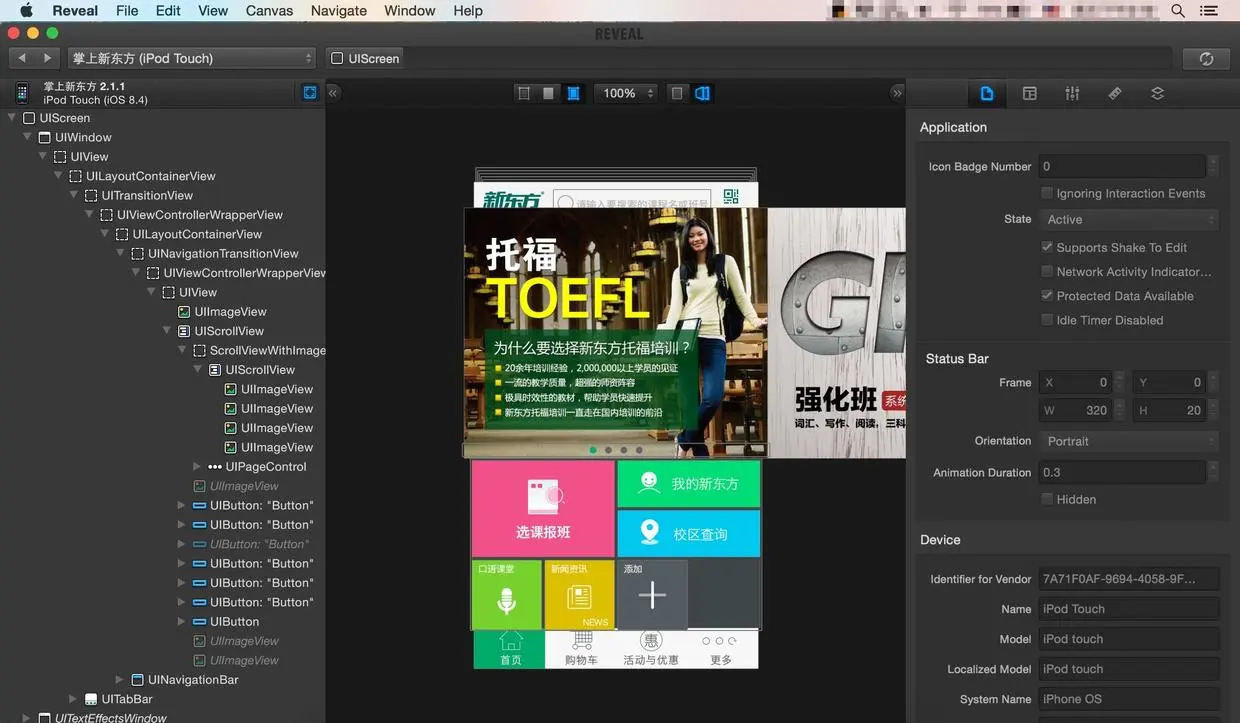This screenshot has height=723, width=1240.
Task: Toggle Supports Shake To Edit checkbox
Action: pos(1047,247)
